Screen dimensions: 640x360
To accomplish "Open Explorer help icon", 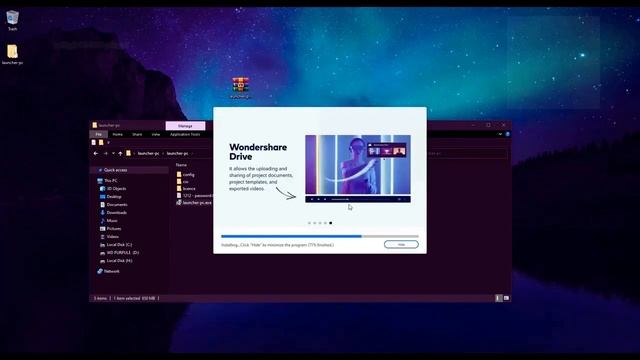I will point(507,134).
